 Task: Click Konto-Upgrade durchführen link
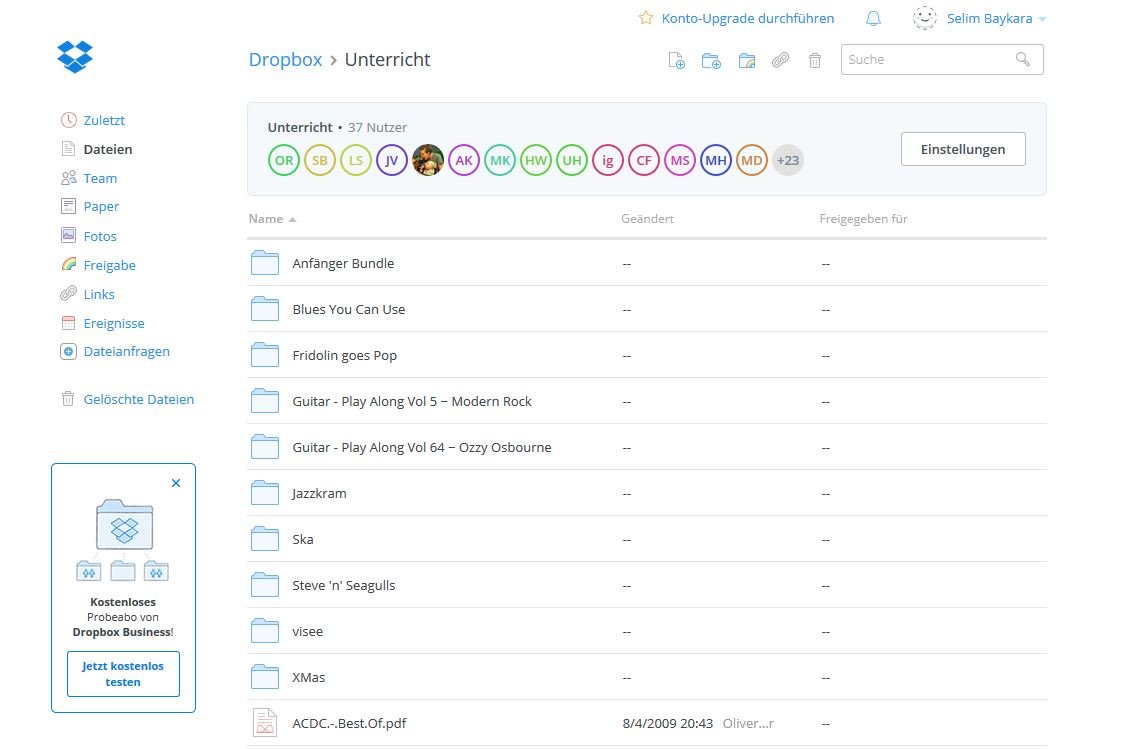(747, 18)
